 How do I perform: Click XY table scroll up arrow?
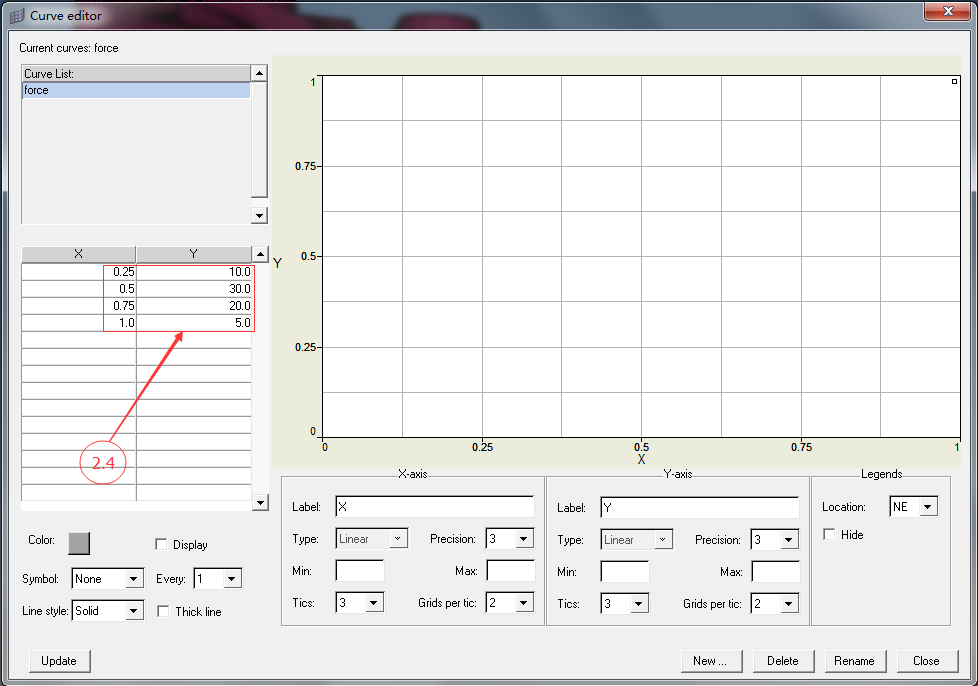[x=261, y=254]
